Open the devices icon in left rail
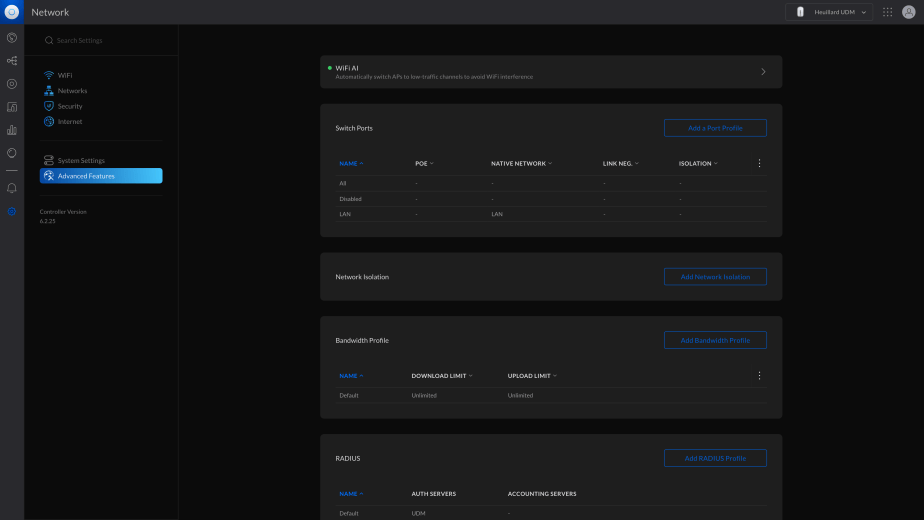Image resolution: width=924 pixels, height=520 pixels. point(12,84)
